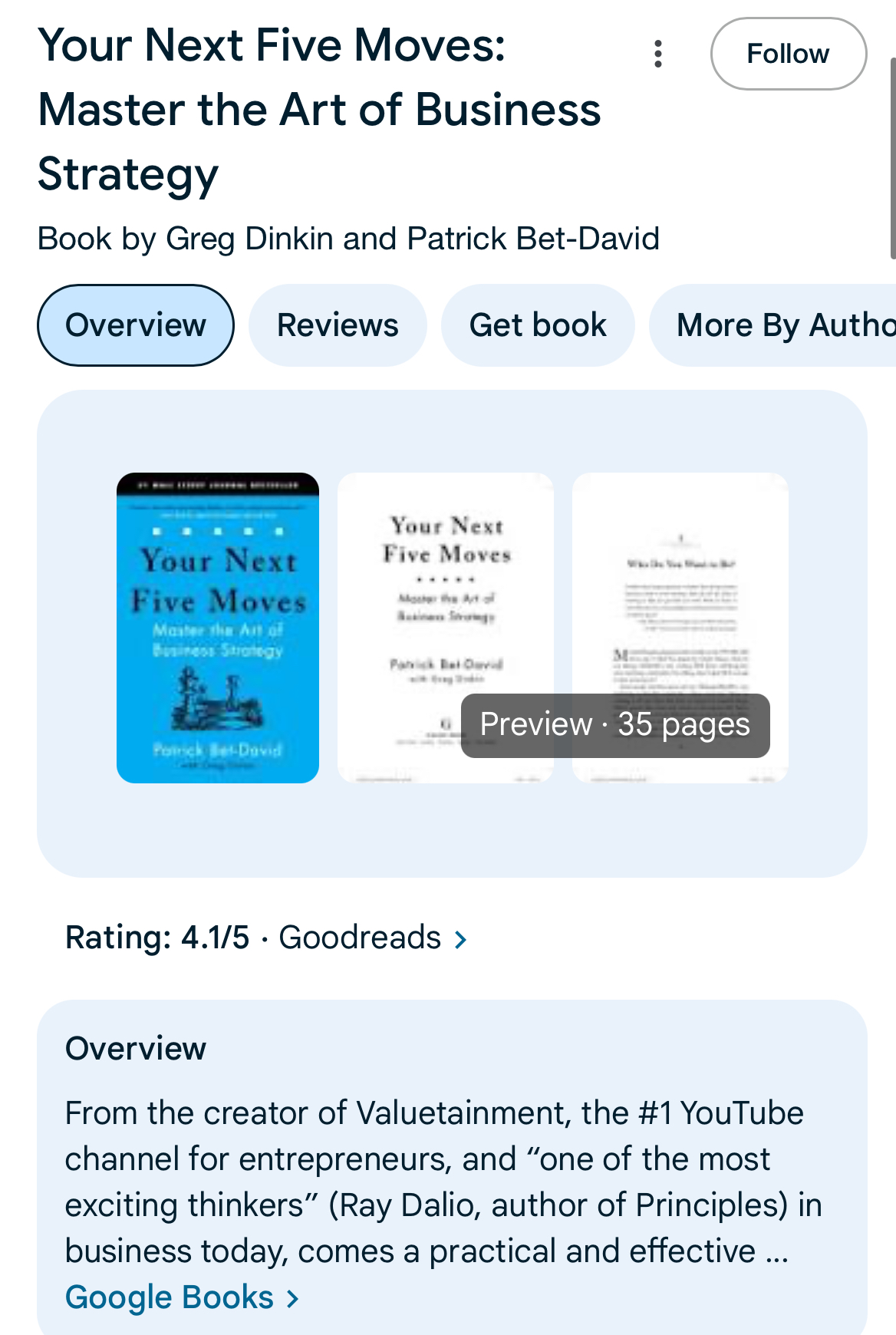Screen dimensions: 896x1335
Task: Show the More By Author tab
Action: [x=773, y=325]
